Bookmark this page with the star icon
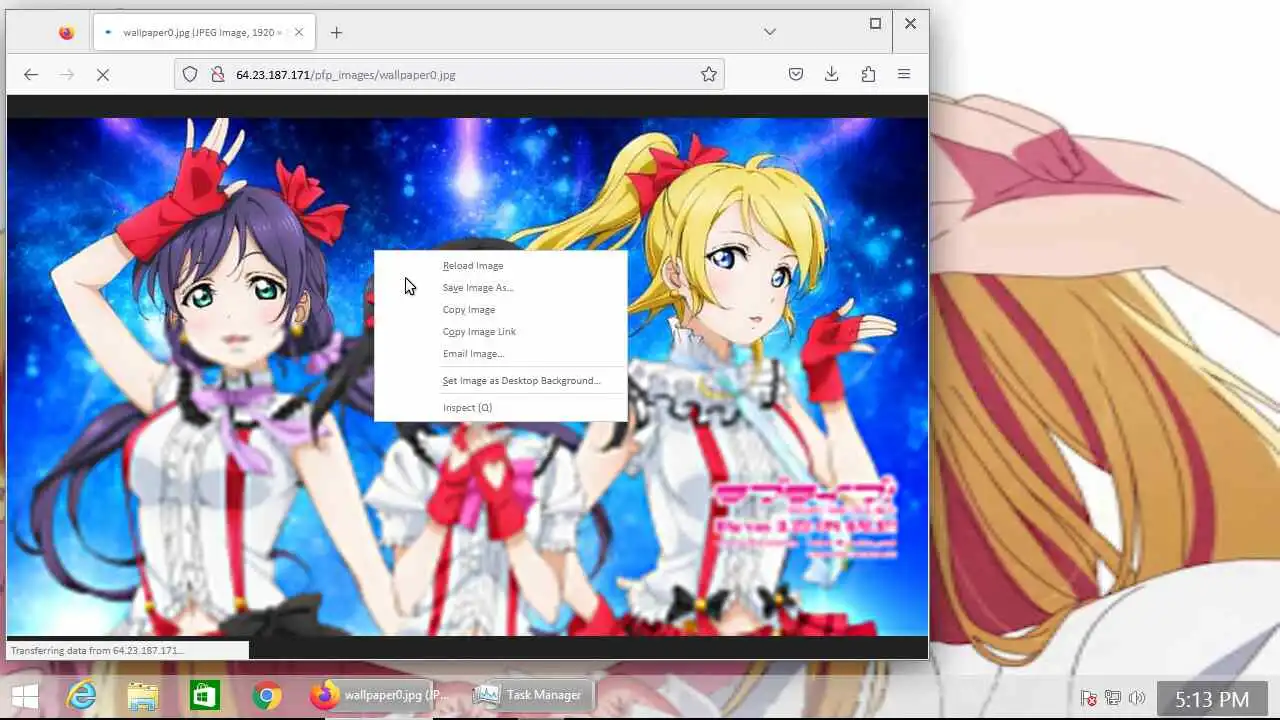Viewport: 1280px width, 720px height. [709, 74]
